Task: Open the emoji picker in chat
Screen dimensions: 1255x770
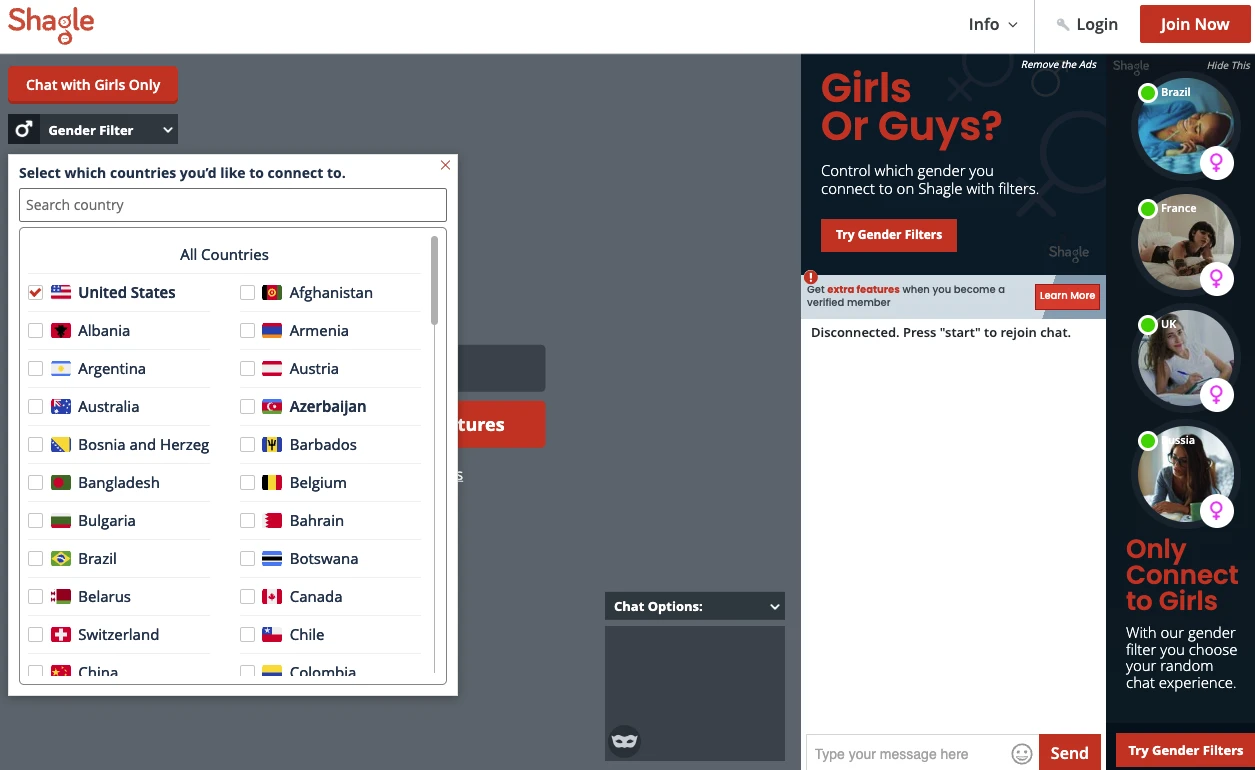Action: 1021,754
